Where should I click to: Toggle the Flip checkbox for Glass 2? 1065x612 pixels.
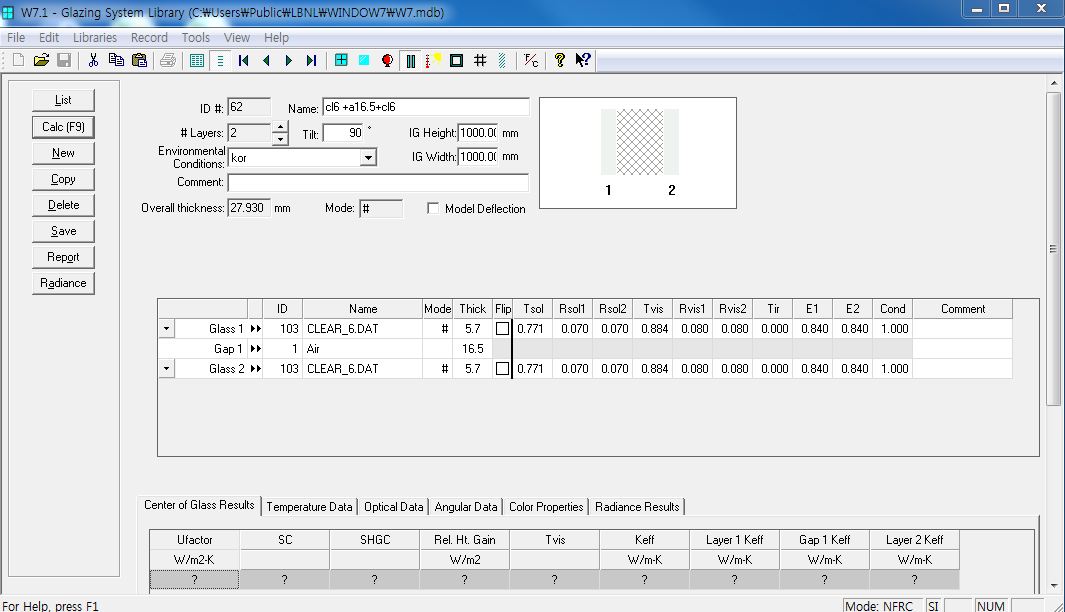502,369
